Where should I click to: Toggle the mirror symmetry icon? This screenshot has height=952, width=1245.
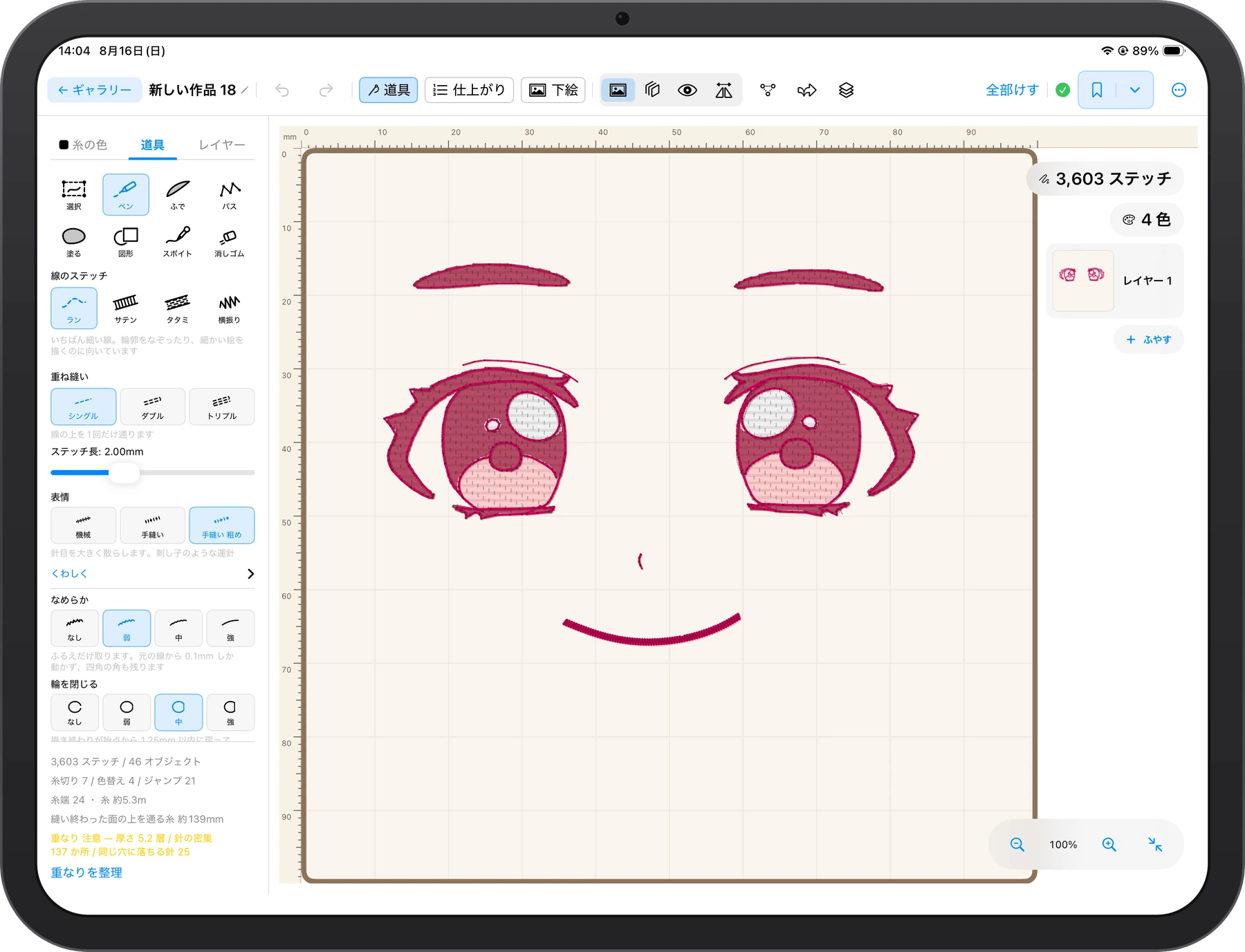coord(723,90)
